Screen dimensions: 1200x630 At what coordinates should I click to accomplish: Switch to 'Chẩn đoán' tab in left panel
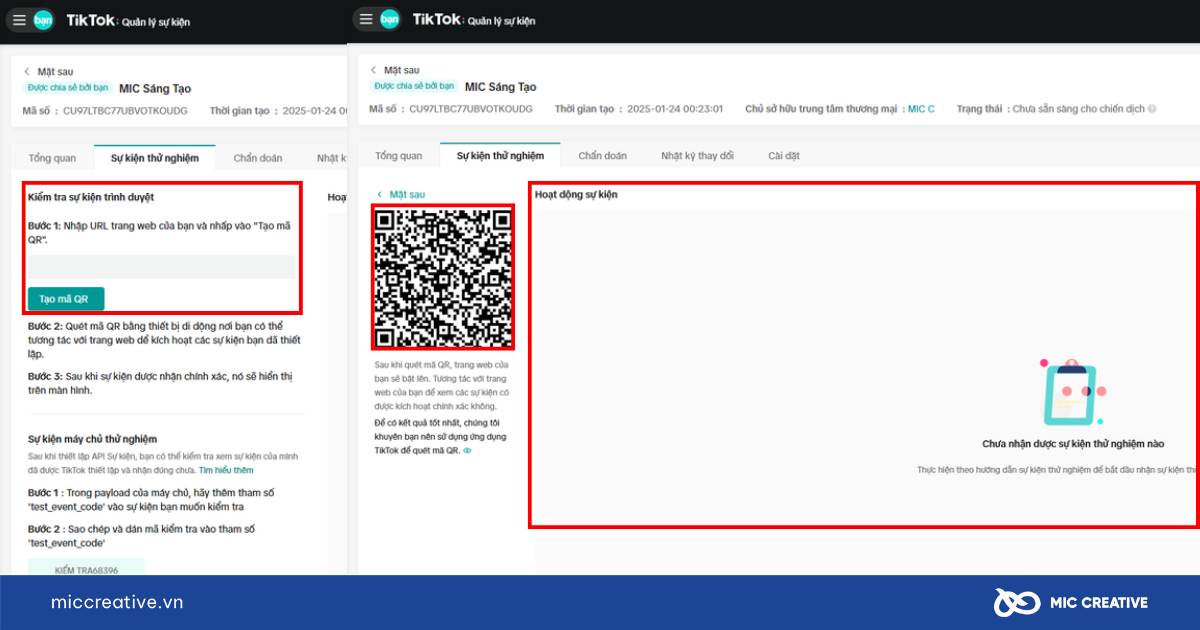tap(258, 158)
